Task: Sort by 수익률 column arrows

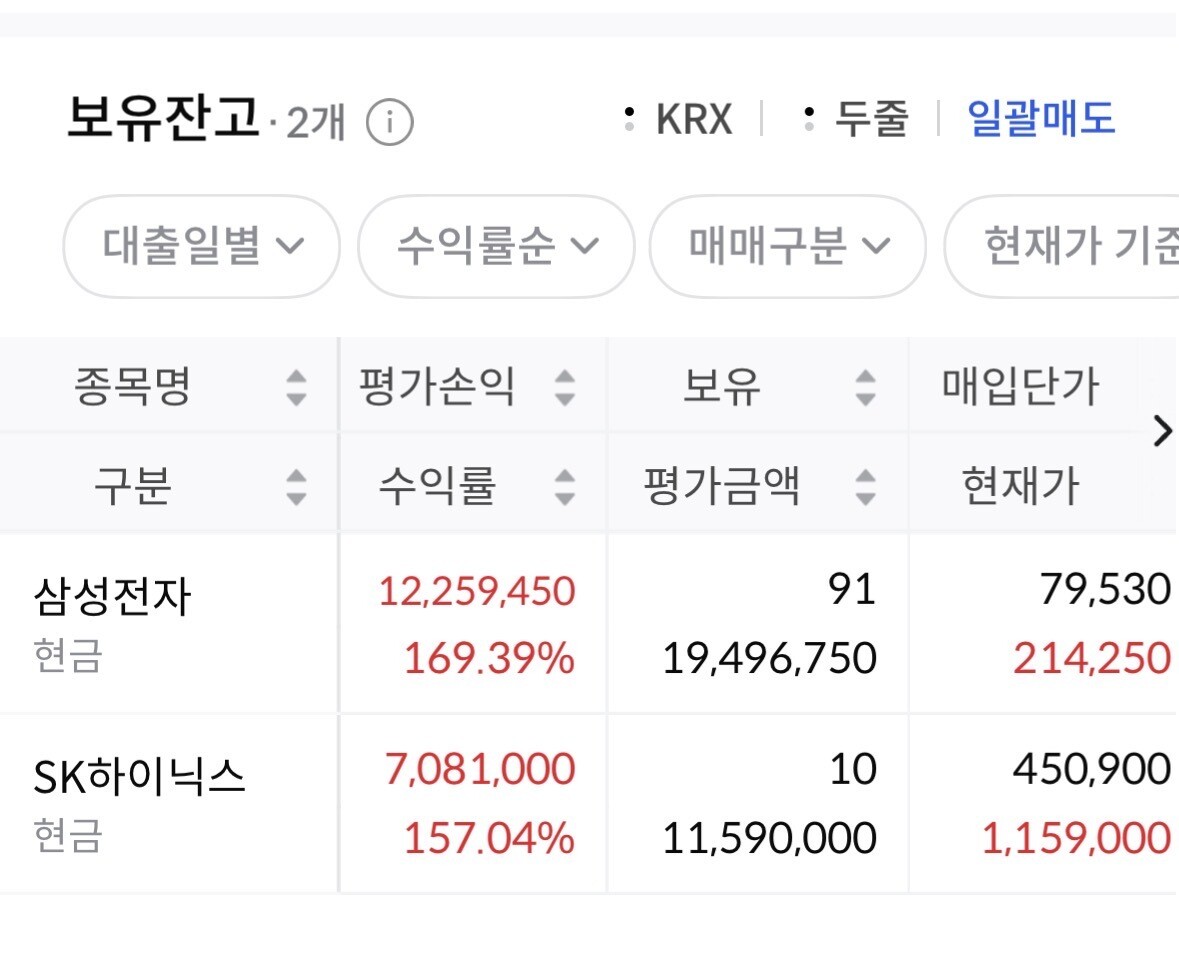Action: point(565,487)
